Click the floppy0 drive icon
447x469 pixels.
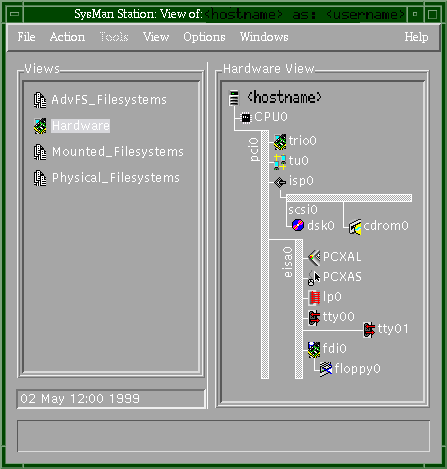tap(326, 369)
